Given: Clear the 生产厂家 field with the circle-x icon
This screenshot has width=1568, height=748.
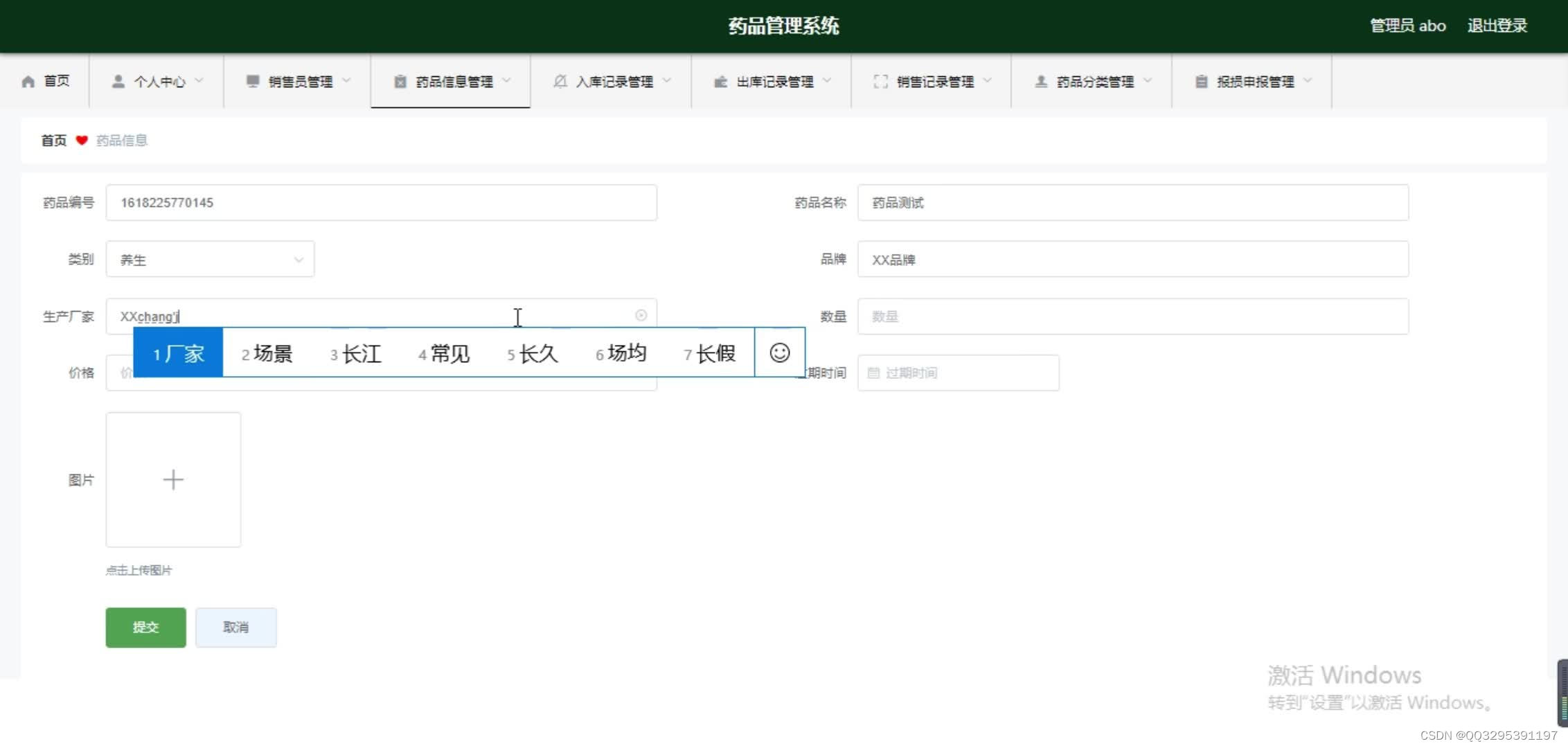Looking at the screenshot, I should 641,316.
